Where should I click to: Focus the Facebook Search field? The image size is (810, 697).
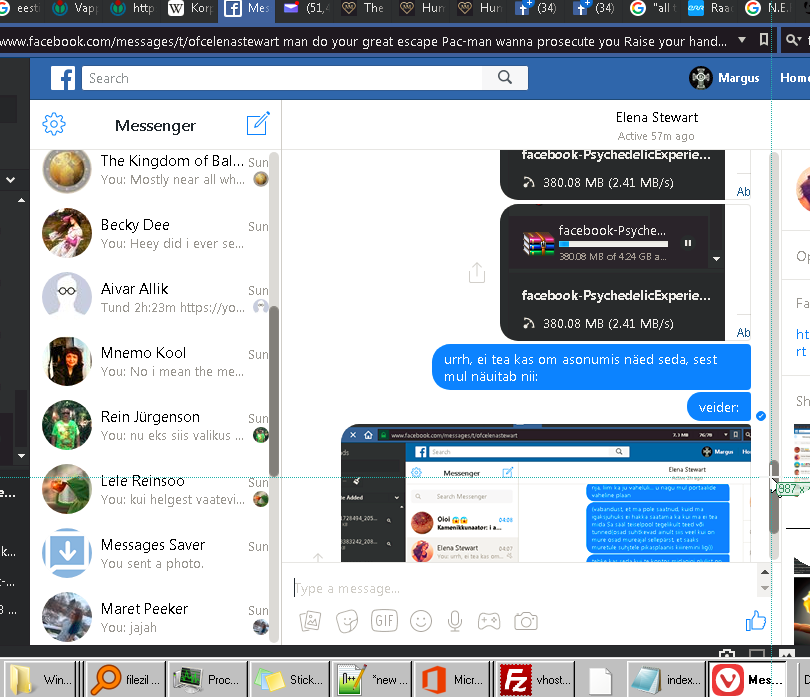click(282, 78)
